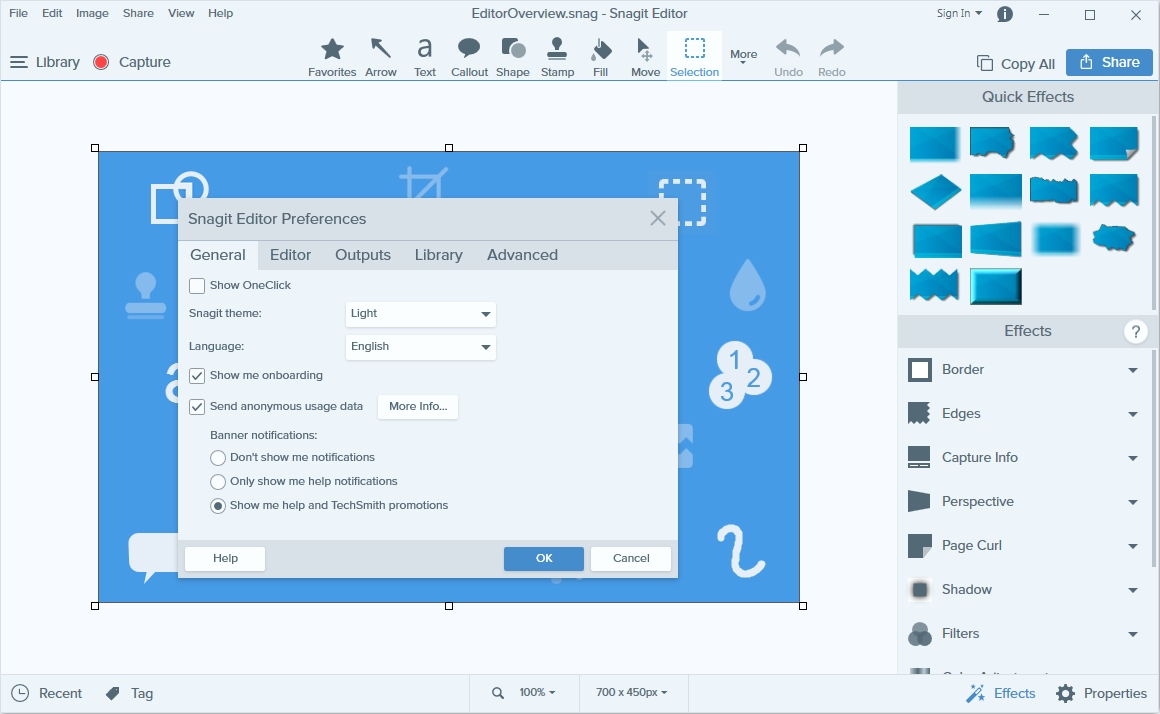Select the Callout tool
Image resolution: width=1160 pixels, height=714 pixels.
pyautogui.click(x=469, y=57)
